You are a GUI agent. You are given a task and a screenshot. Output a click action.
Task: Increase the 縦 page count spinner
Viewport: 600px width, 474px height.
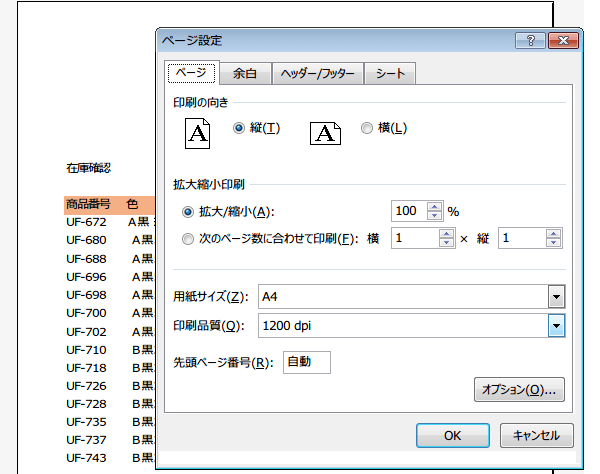(553, 234)
